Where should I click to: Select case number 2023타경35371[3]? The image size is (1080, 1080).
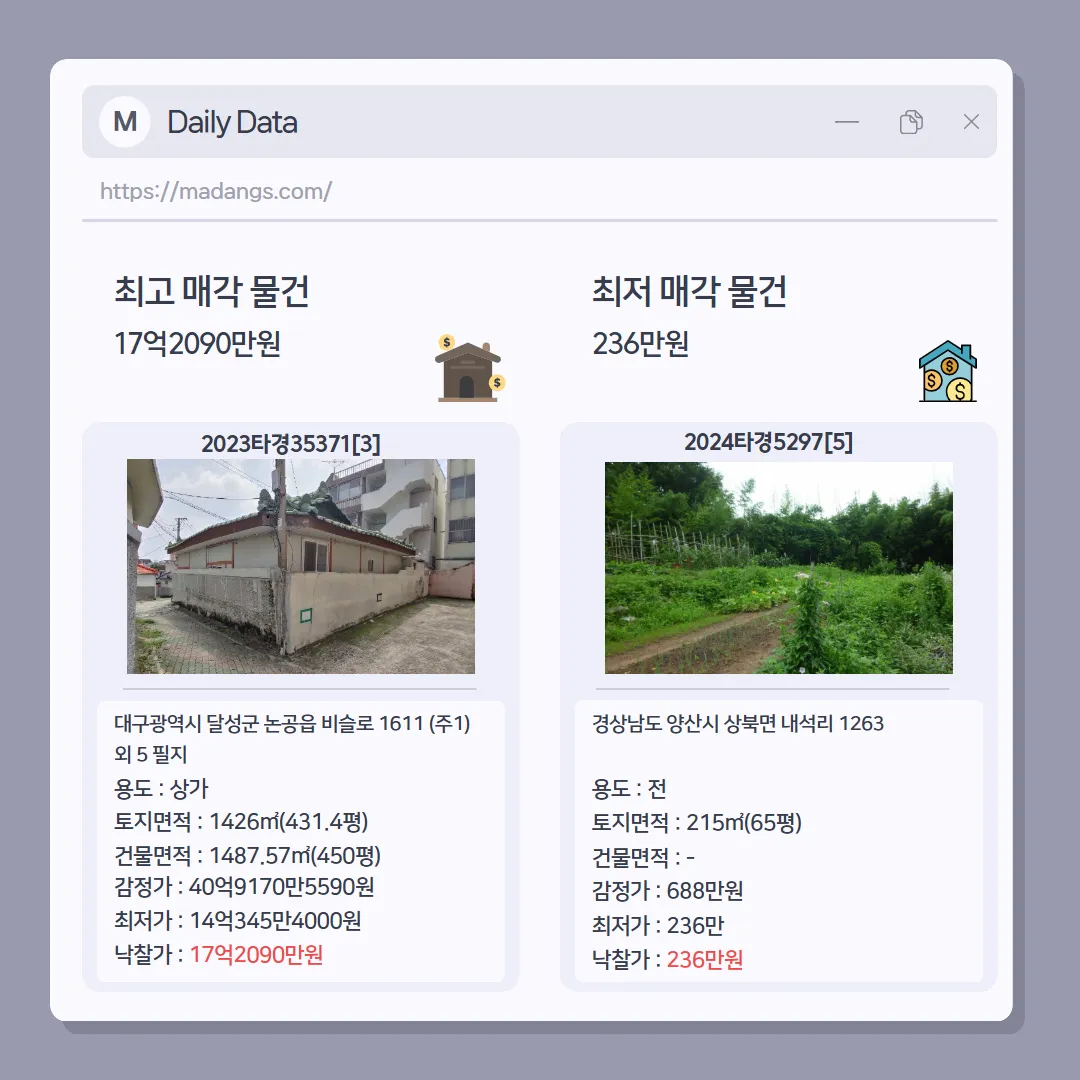pos(291,444)
